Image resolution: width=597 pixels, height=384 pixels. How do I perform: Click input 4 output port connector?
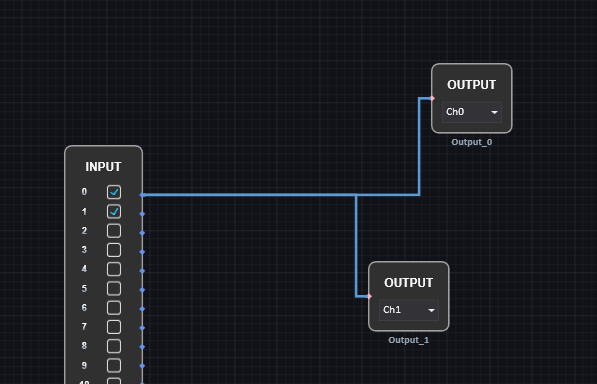pyautogui.click(x=142, y=271)
